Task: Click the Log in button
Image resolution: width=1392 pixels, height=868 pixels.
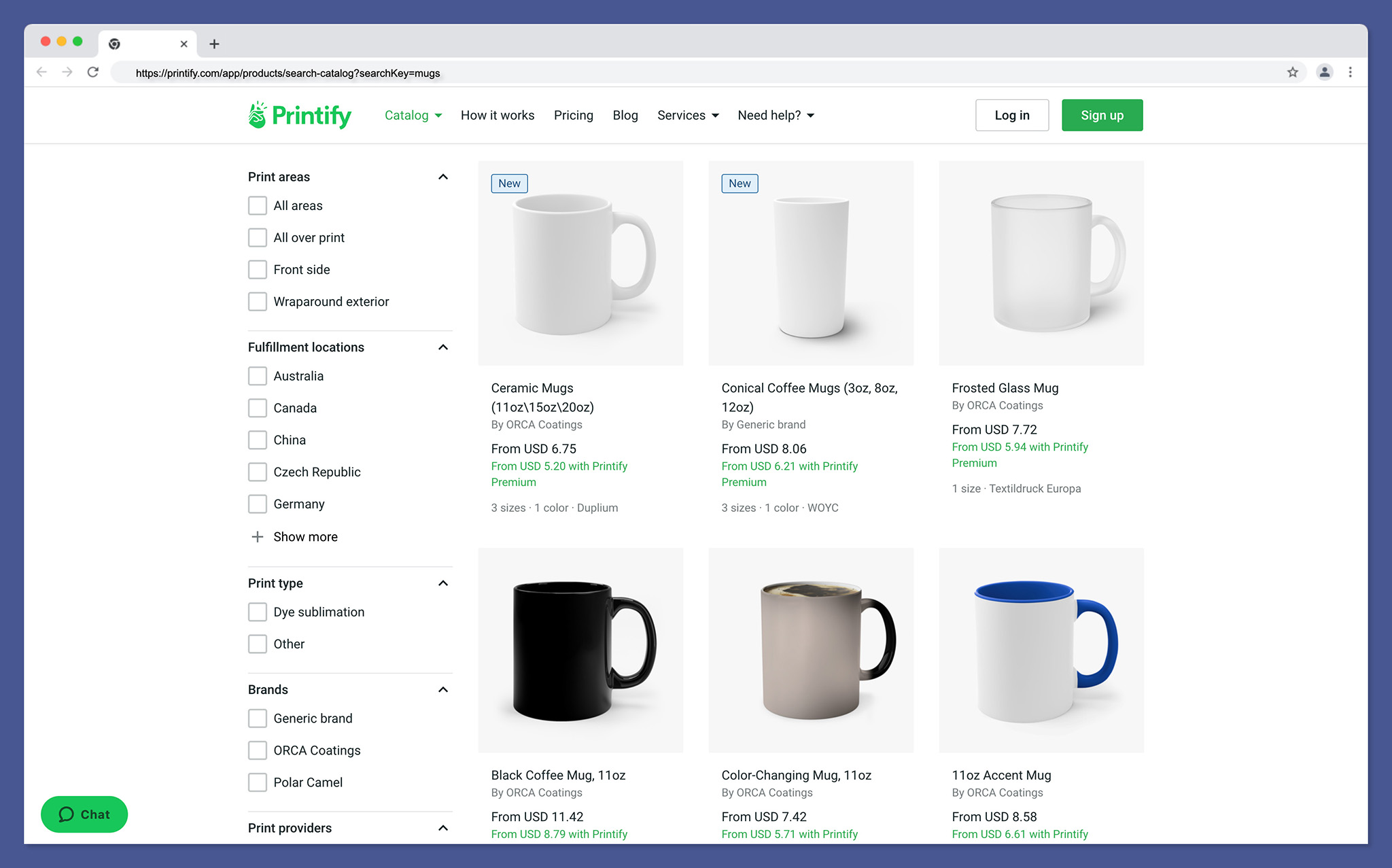Action: 1011,116
